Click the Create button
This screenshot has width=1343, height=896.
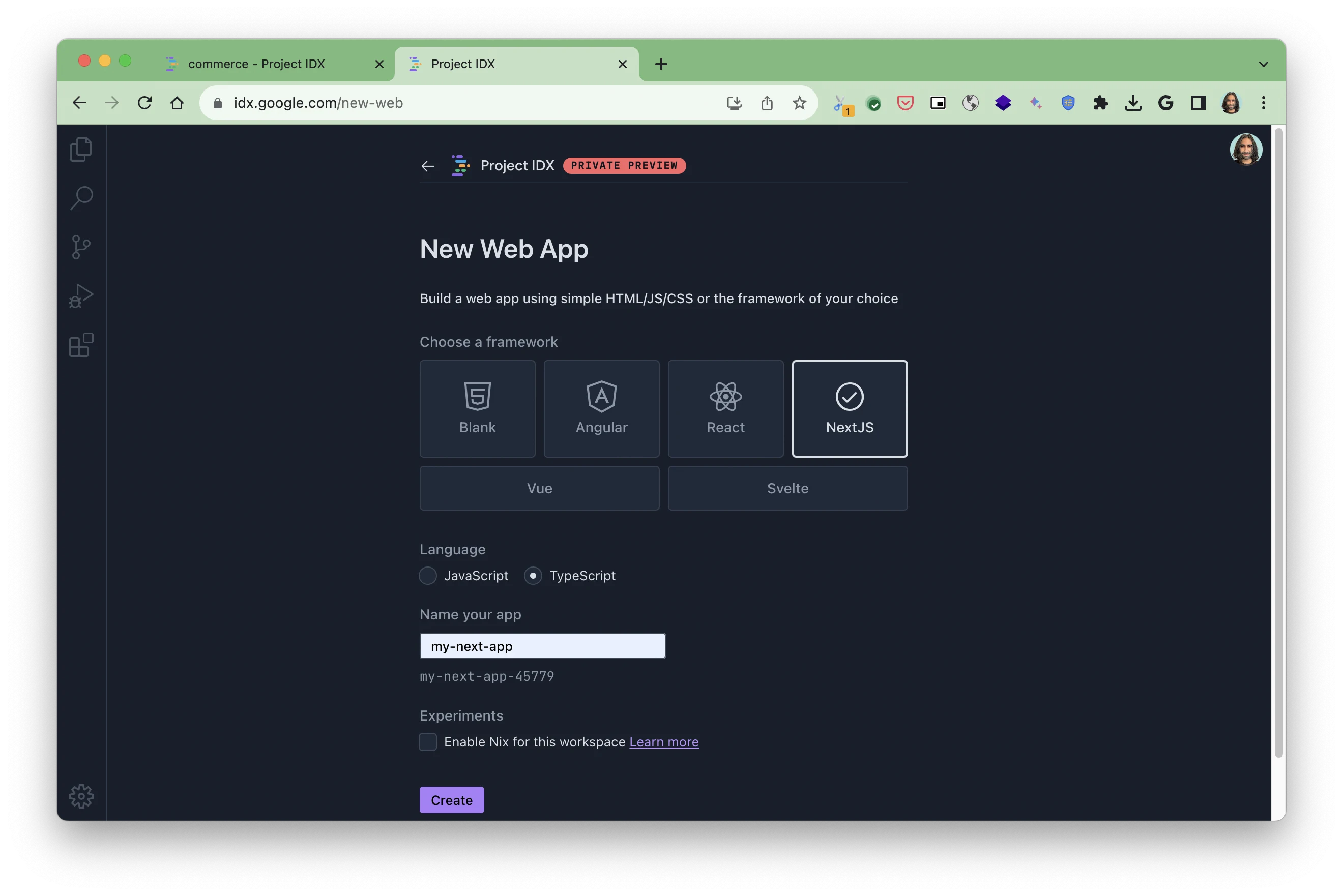pos(451,800)
